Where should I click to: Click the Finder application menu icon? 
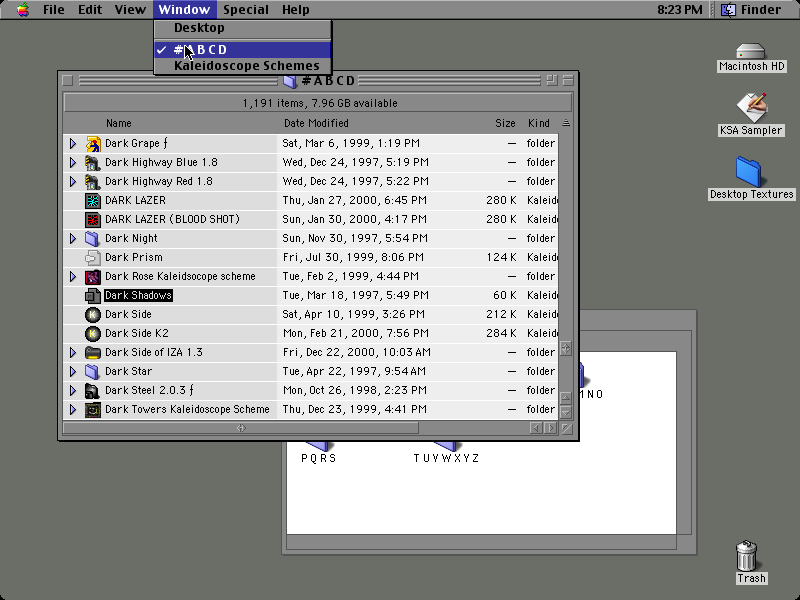point(729,9)
